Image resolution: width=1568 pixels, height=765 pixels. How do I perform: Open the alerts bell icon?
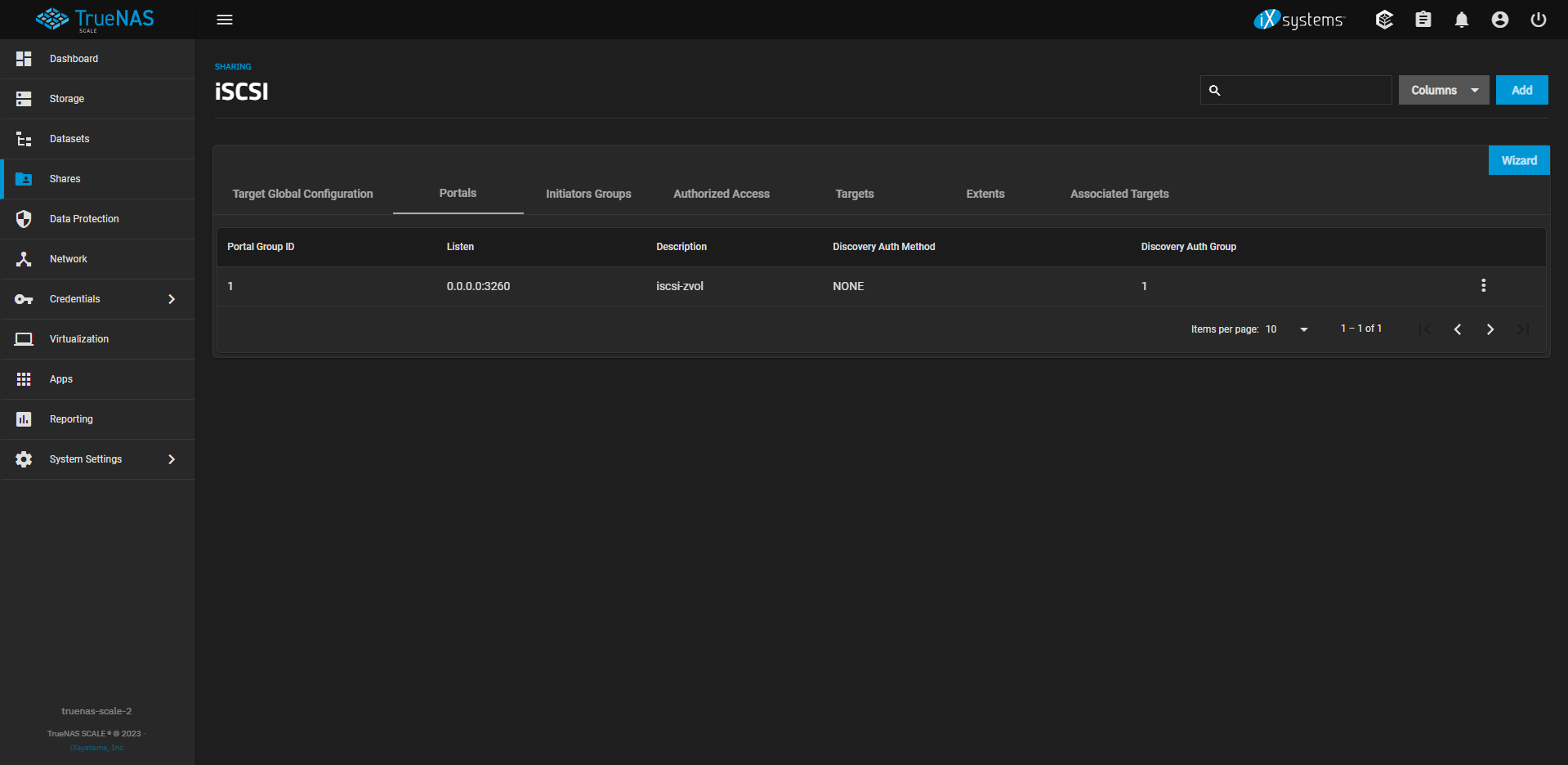[x=1461, y=20]
